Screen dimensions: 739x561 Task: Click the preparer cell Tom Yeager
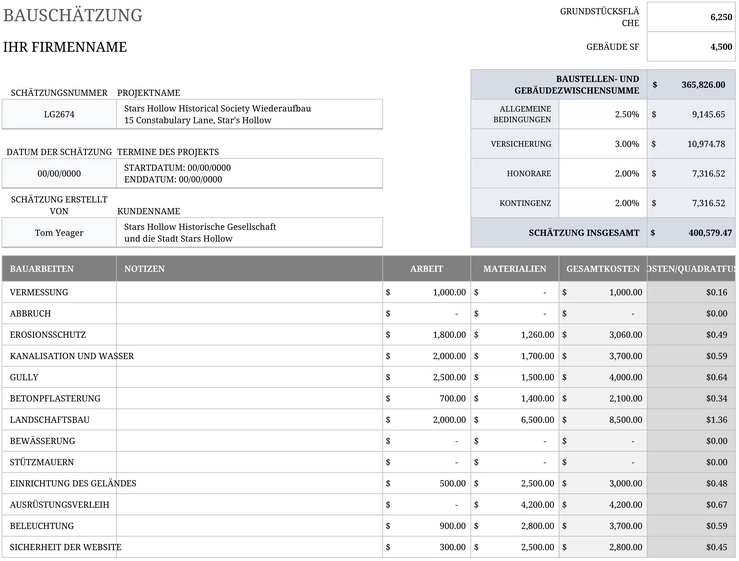[59, 233]
